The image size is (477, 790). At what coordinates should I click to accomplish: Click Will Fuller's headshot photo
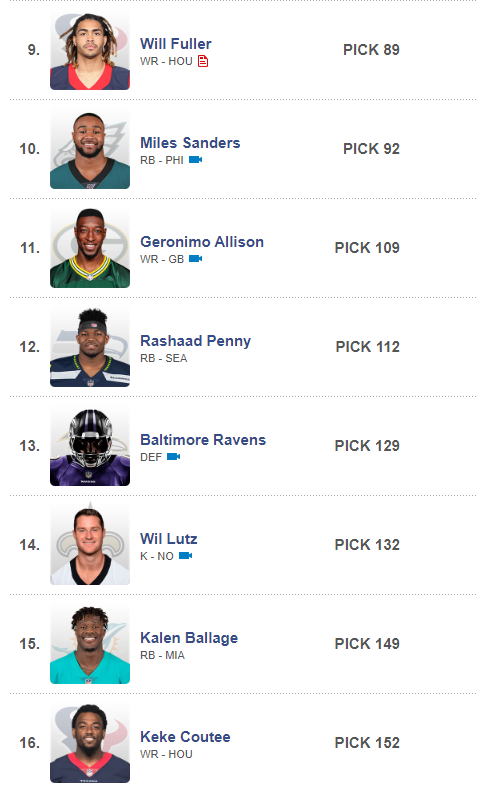click(90, 50)
